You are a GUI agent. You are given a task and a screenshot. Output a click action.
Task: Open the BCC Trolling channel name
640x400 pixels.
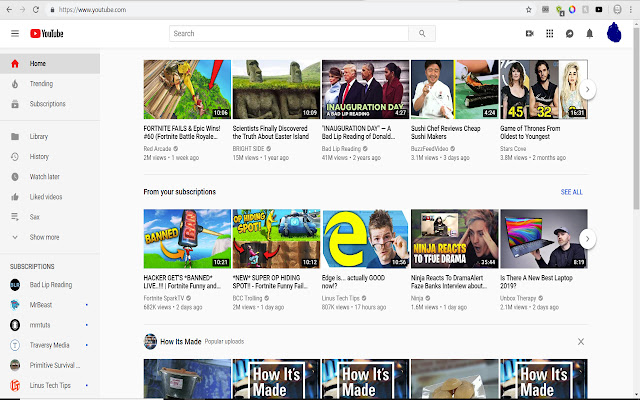247,298
